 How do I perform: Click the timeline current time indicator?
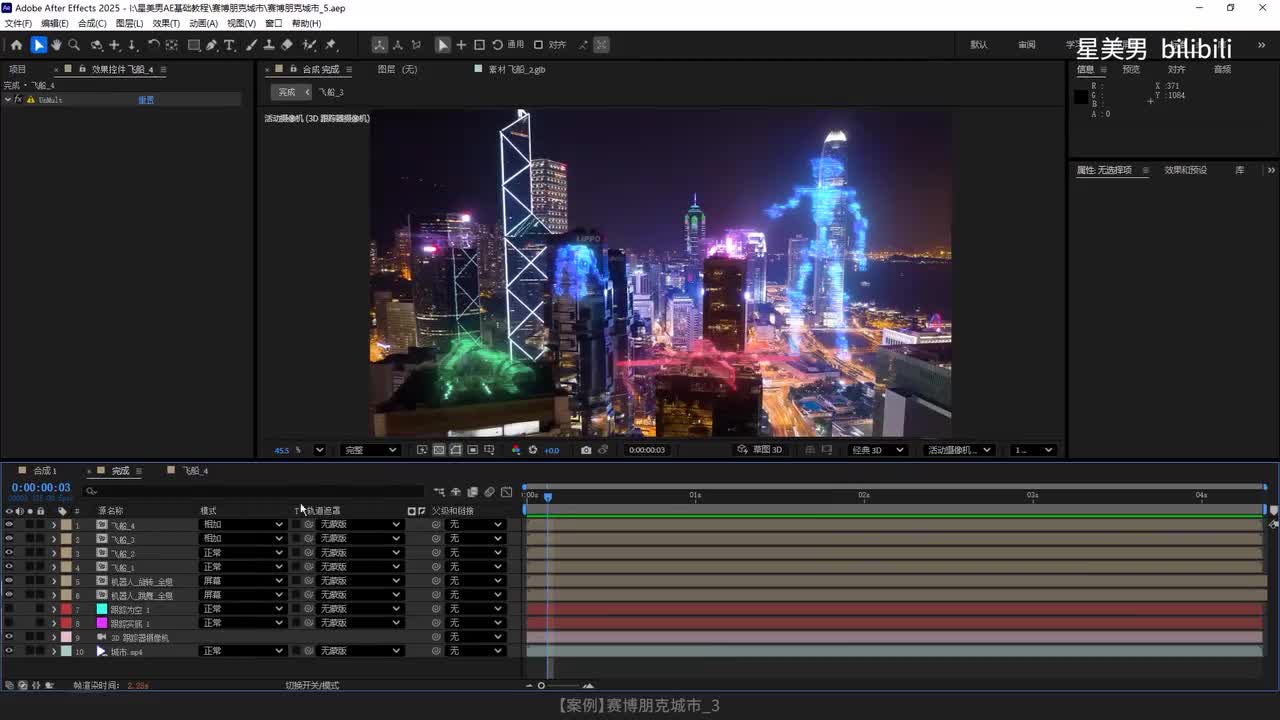tap(548, 497)
